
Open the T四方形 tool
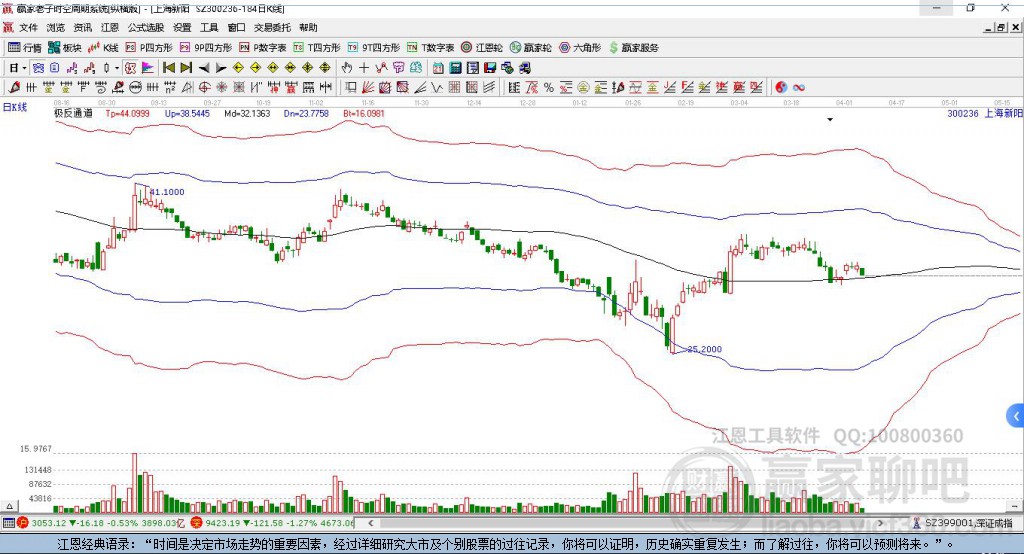click(x=317, y=48)
